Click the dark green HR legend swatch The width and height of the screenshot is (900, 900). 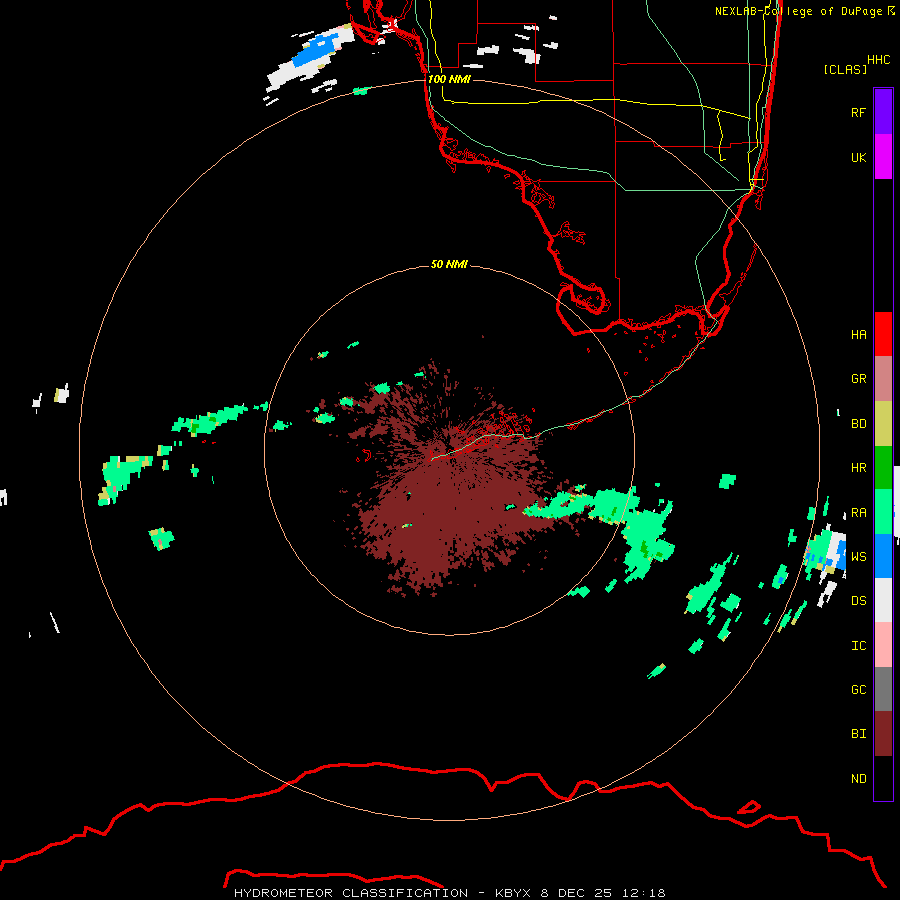click(883, 468)
